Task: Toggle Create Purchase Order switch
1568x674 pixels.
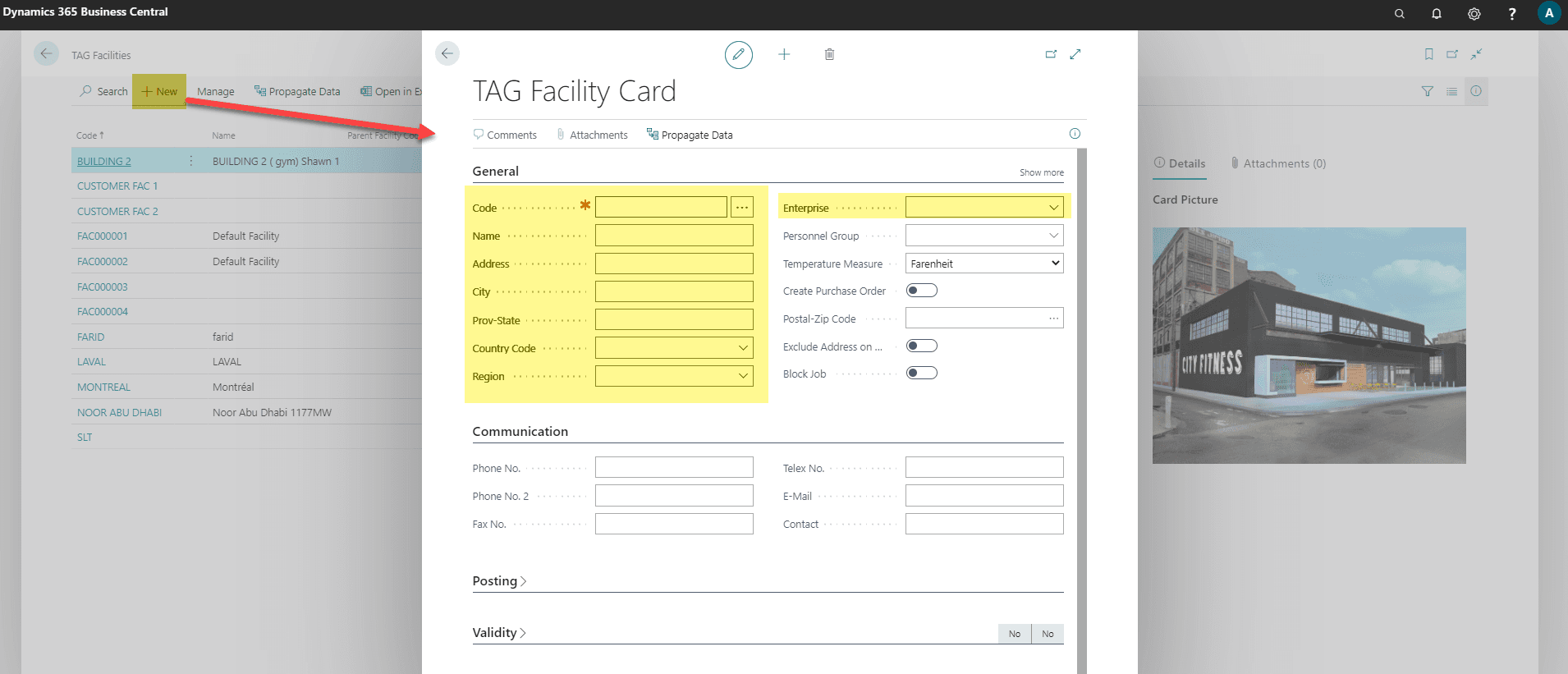Action: tap(921, 291)
